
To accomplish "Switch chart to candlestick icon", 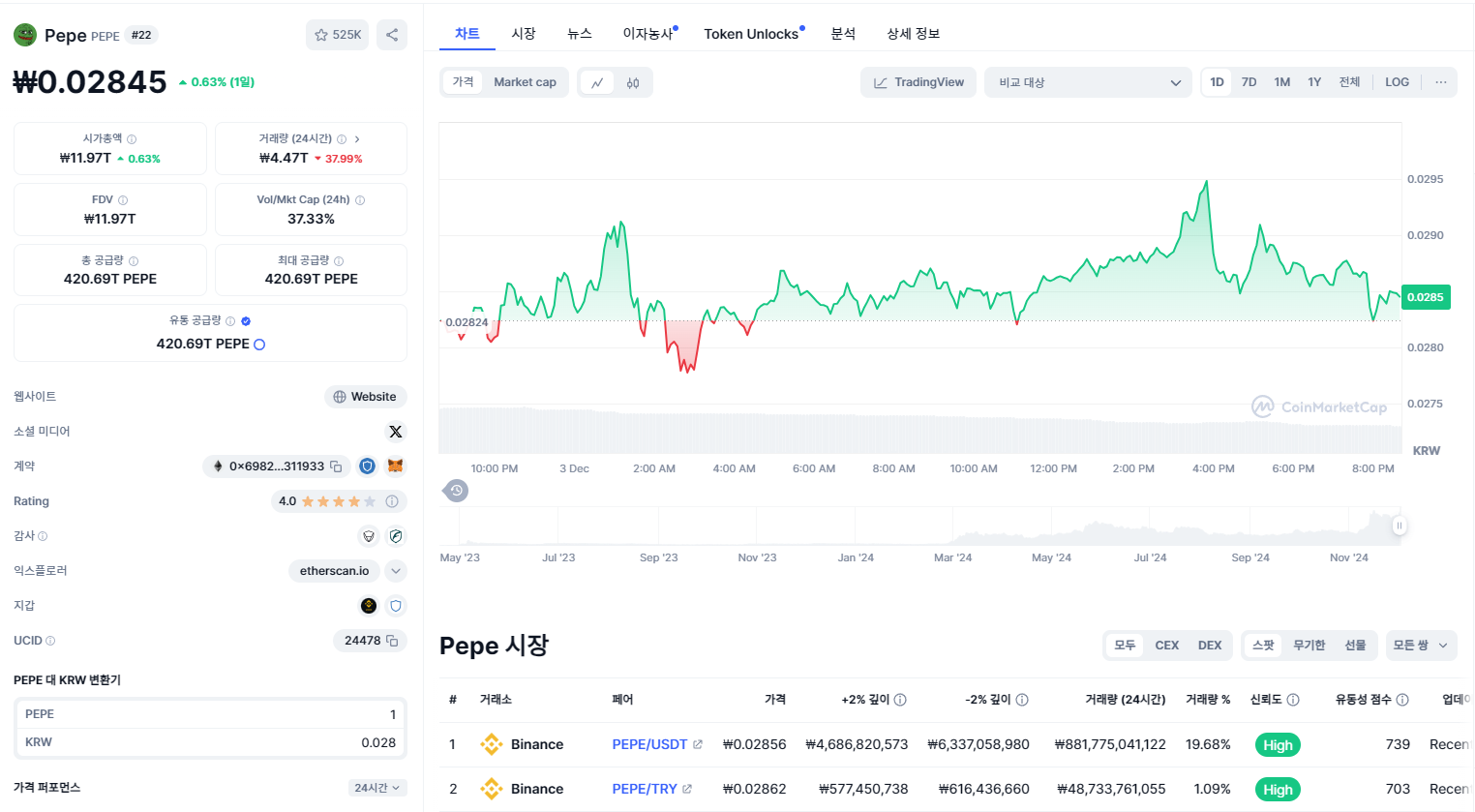I will tap(633, 82).
